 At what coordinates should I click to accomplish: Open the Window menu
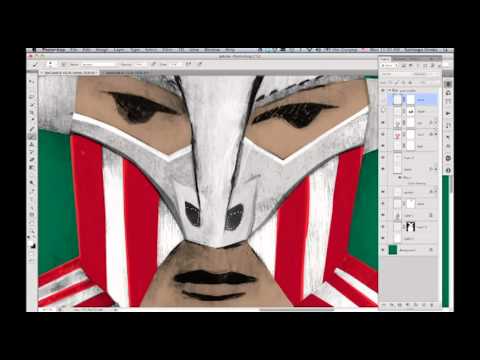pos(212,50)
